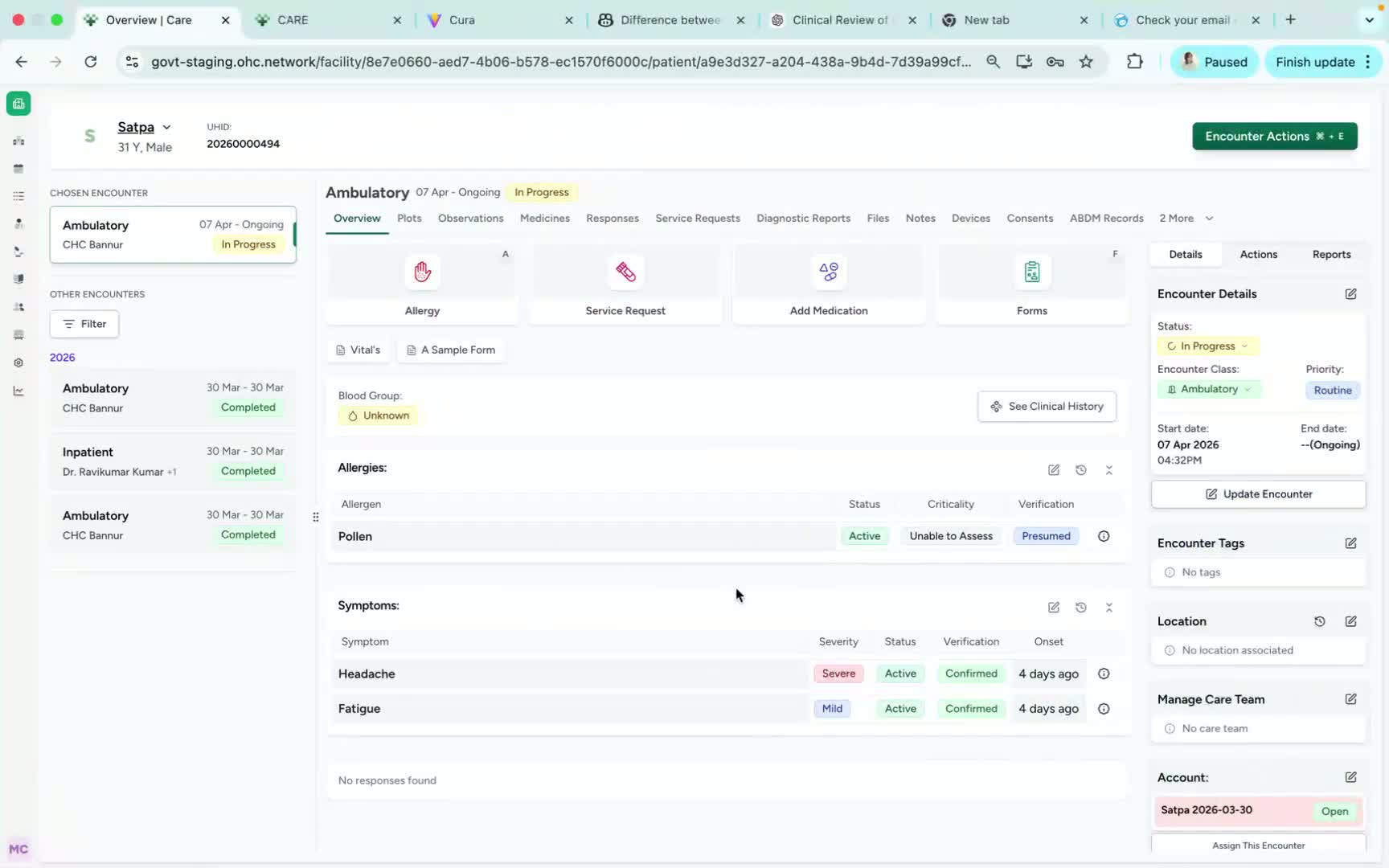Edit the Symptoms section

coord(1054,608)
